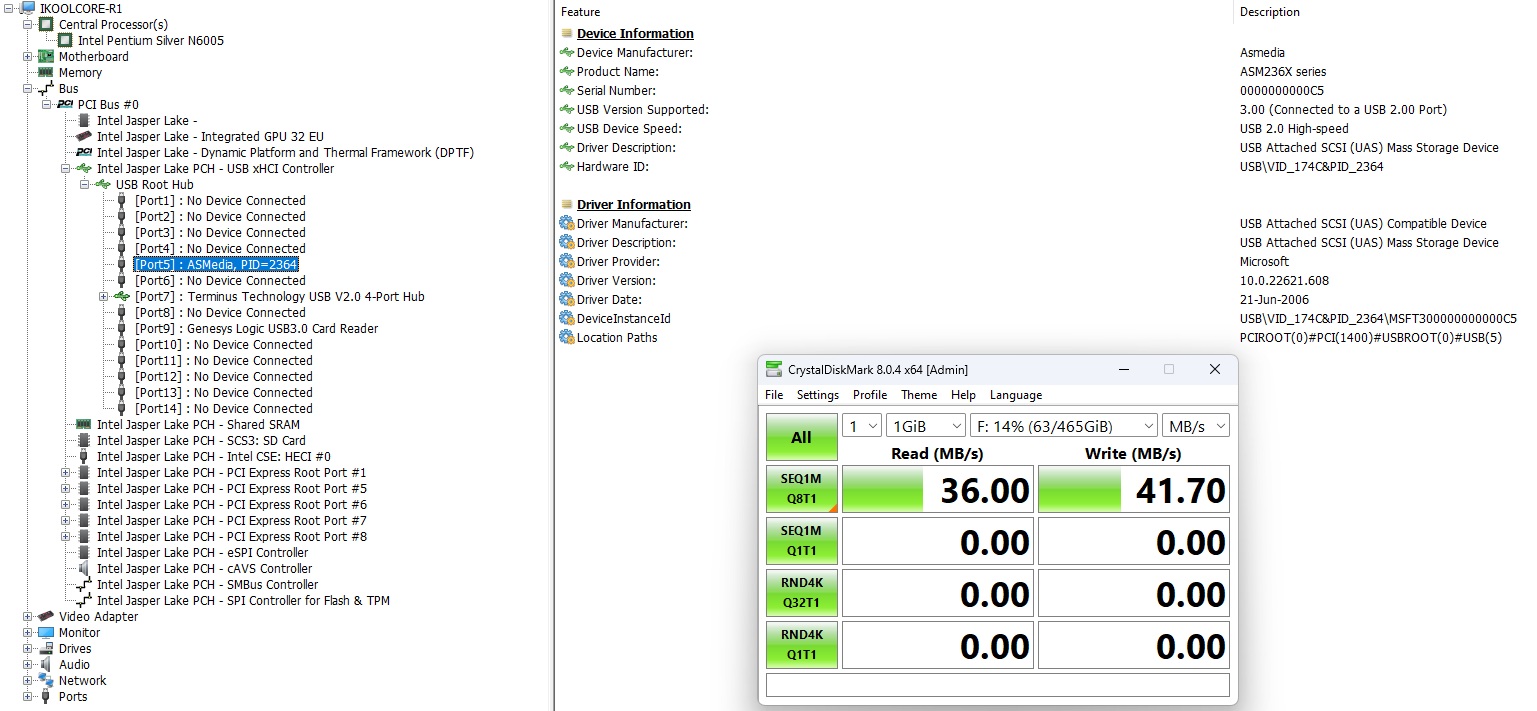Click the gear icon beside Driver Version
The image size is (1537, 711).
(x=567, y=281)
